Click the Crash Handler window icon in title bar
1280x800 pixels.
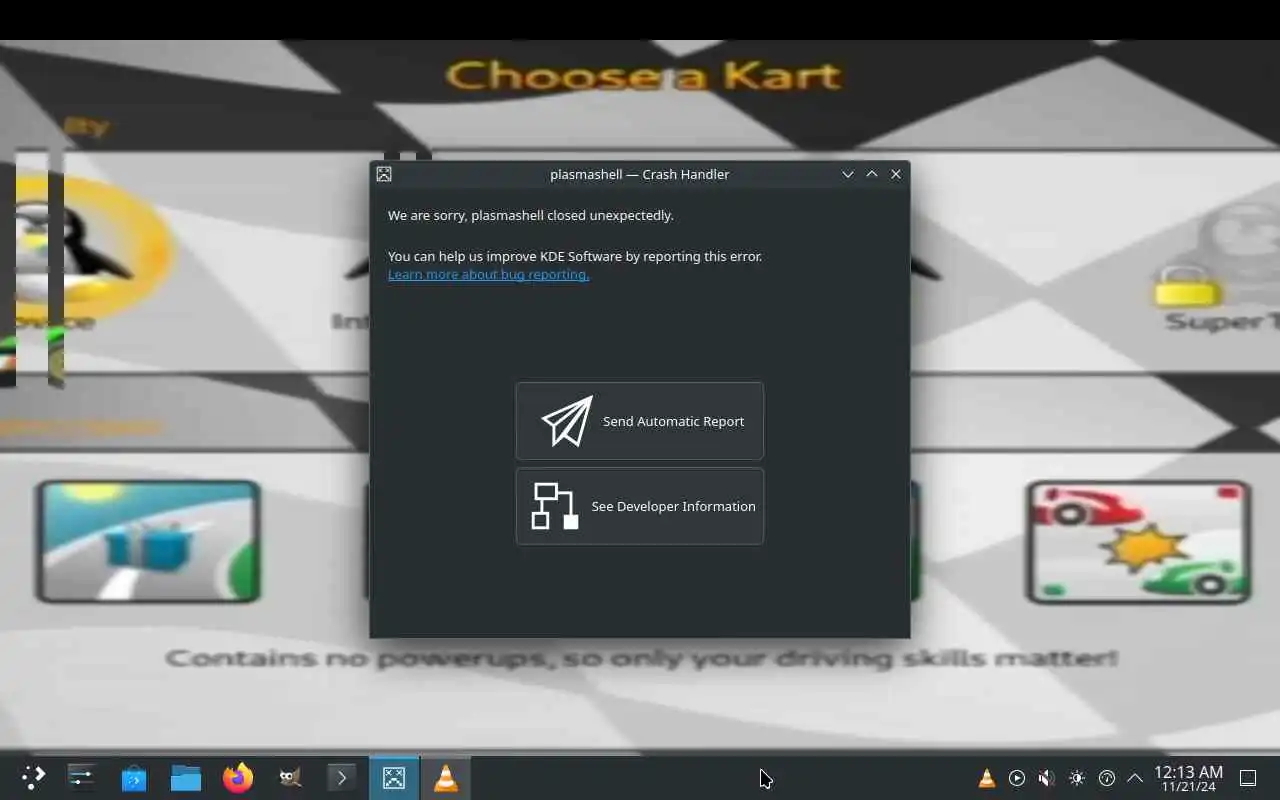(384, 174)
